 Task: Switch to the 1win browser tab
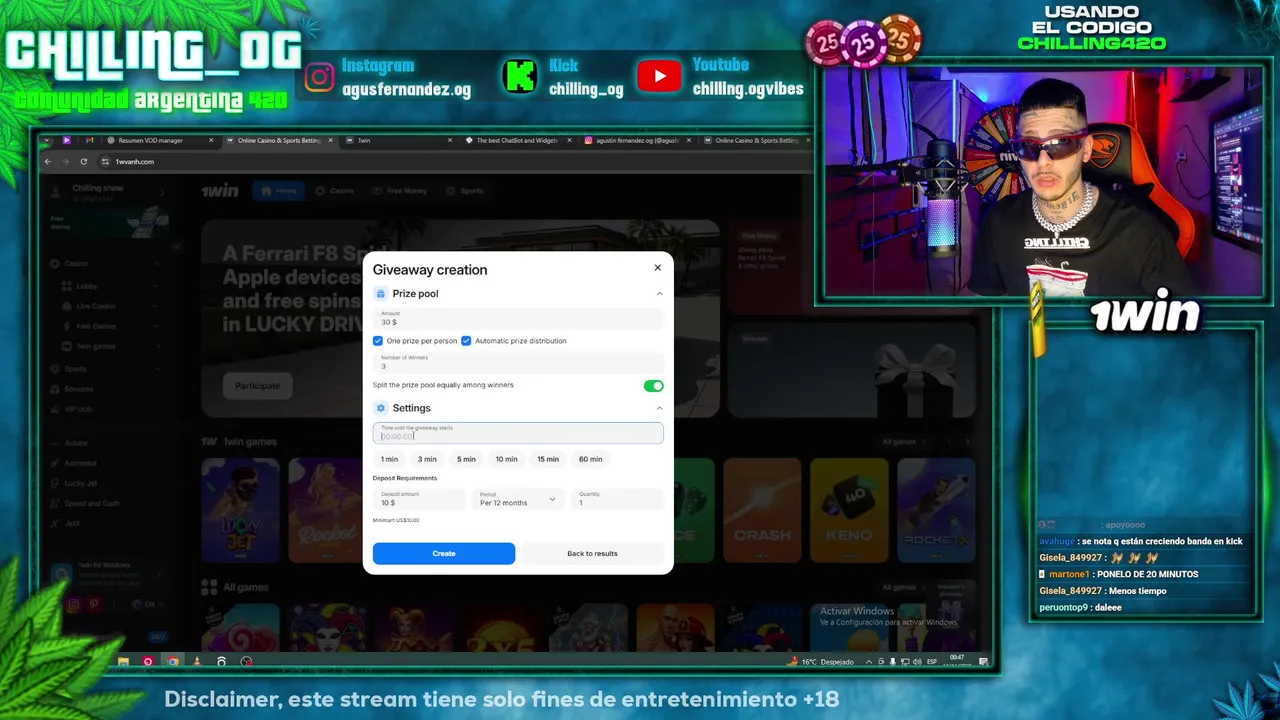click(400, 140)
